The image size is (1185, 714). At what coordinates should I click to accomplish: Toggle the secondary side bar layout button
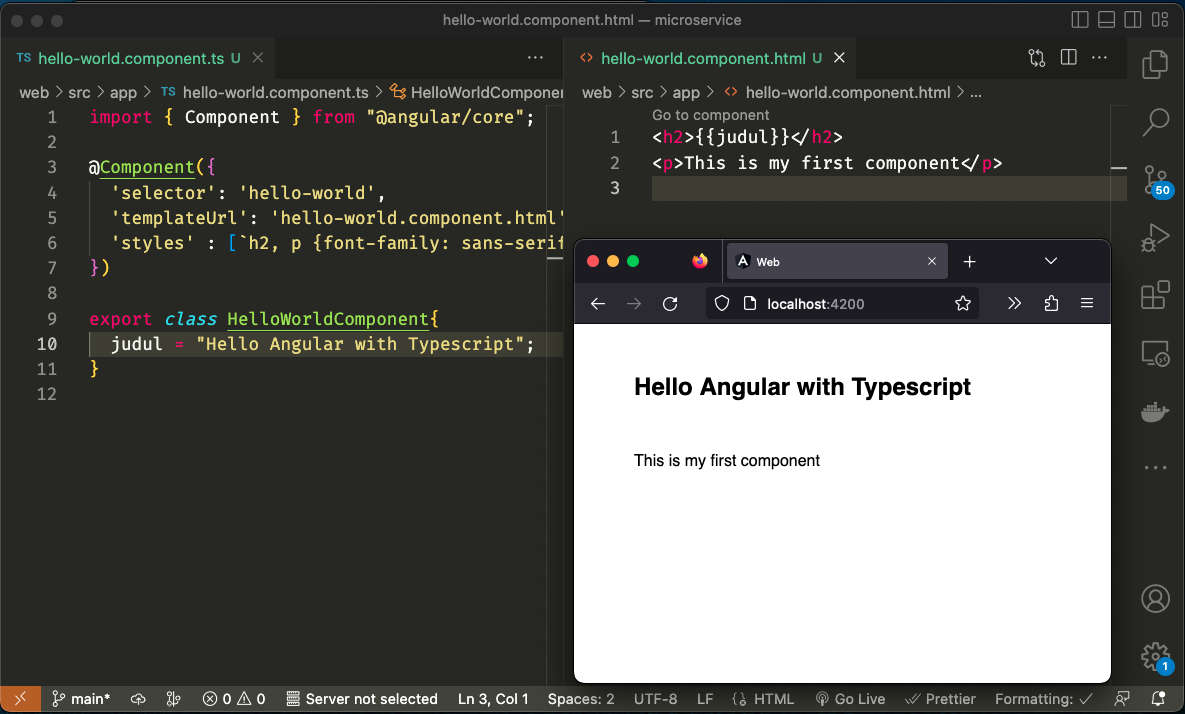(1133, 20)
